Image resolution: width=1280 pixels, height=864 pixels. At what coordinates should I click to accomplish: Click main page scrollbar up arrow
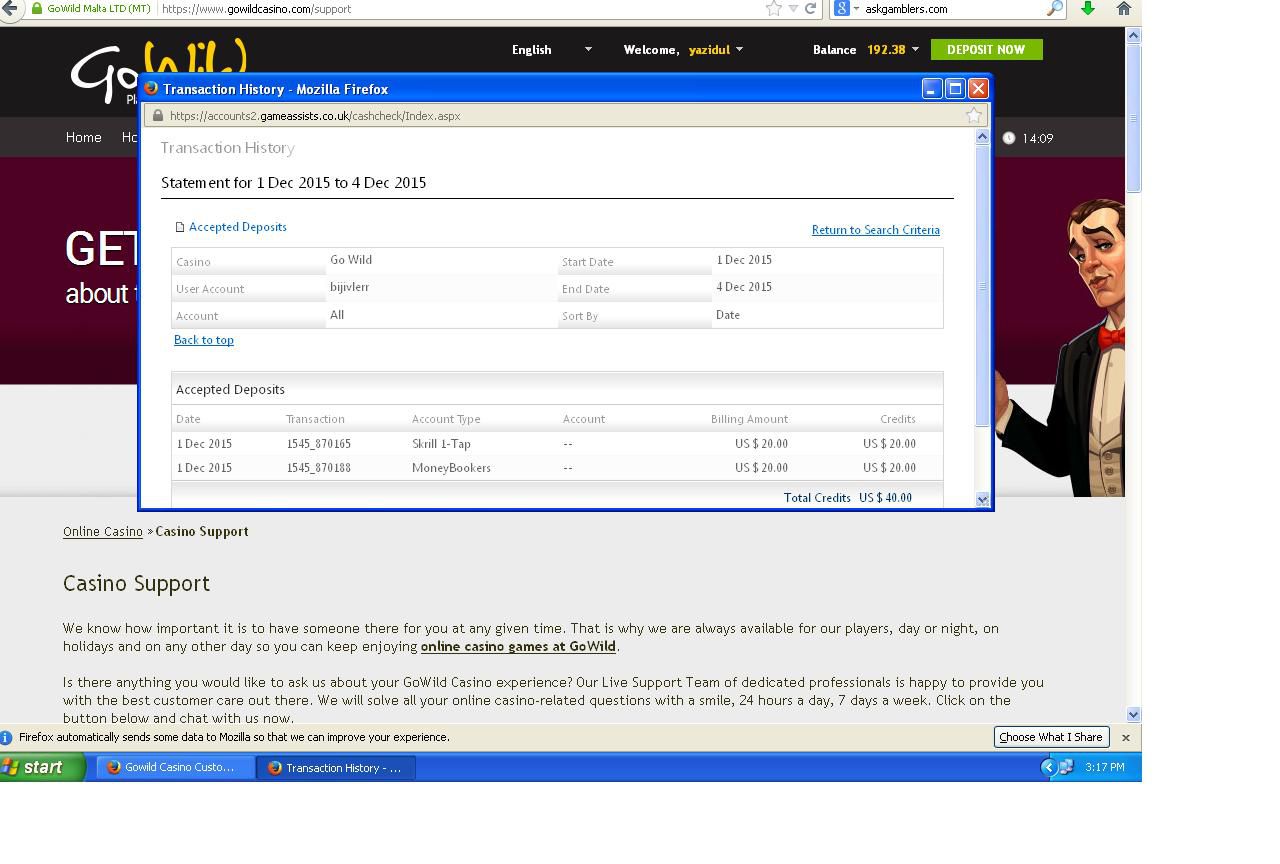[x=1133, y=35]
